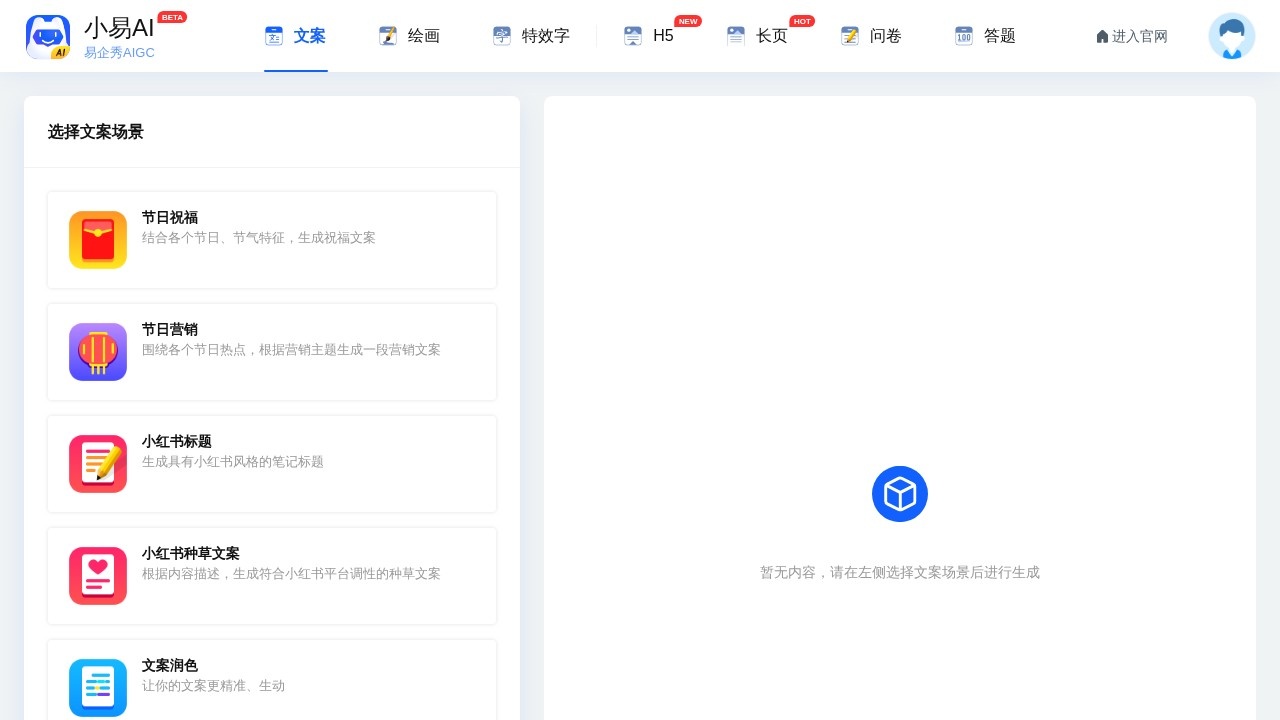
Task: Open the user avatar in top right
Action: pyautogui.click(x=1231, y=36)
